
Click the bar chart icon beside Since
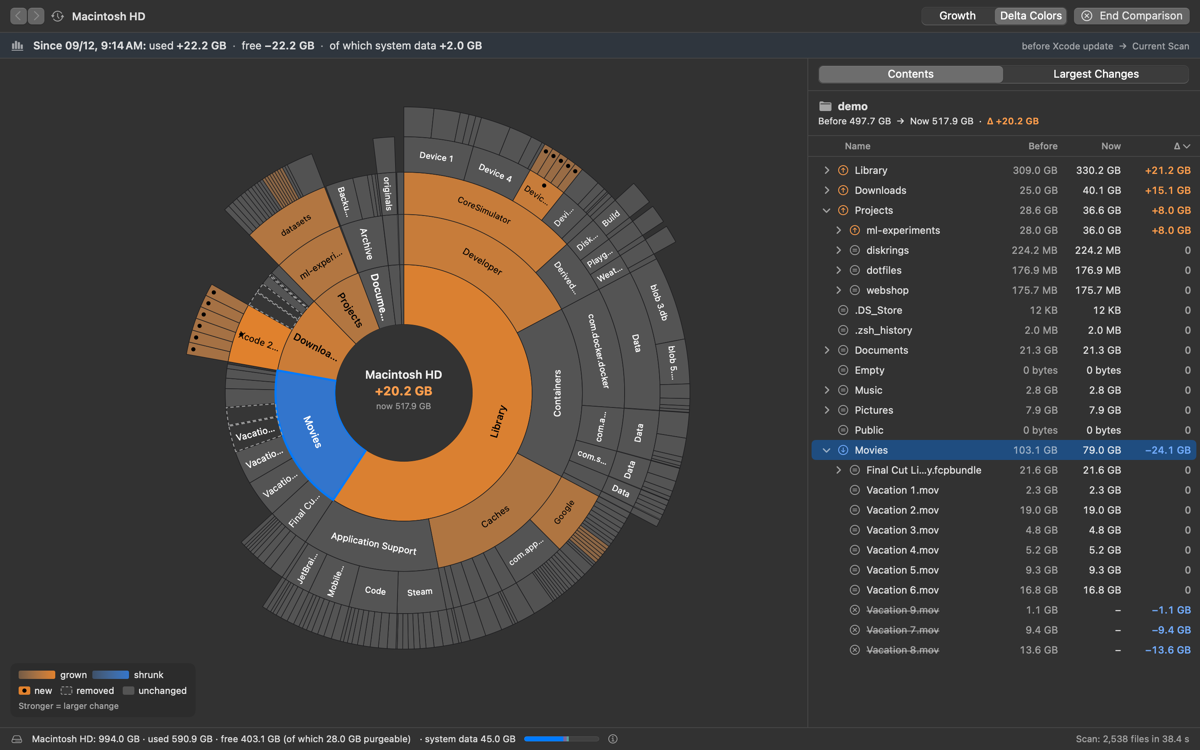tap(18, 46)
